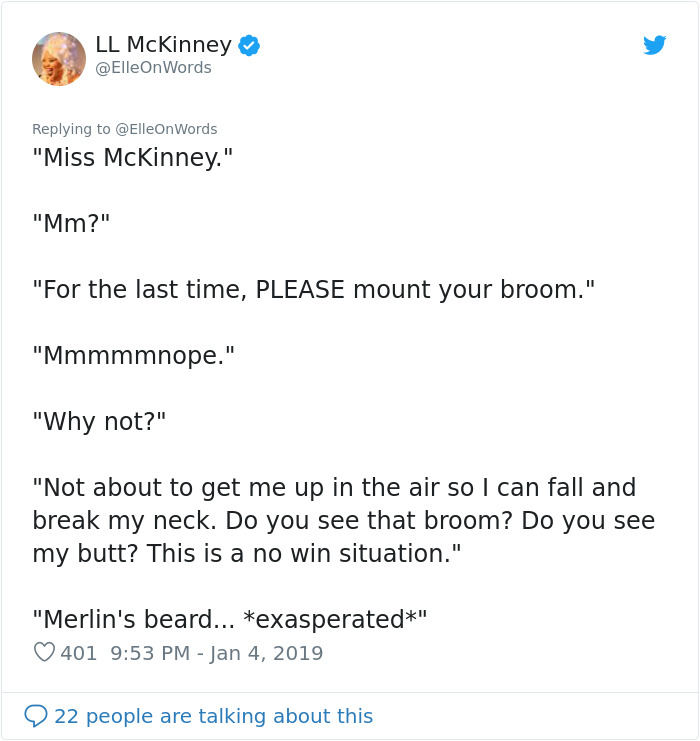Click the capitalized word PLEASE
Screen dimensions: 700x741
301,290
